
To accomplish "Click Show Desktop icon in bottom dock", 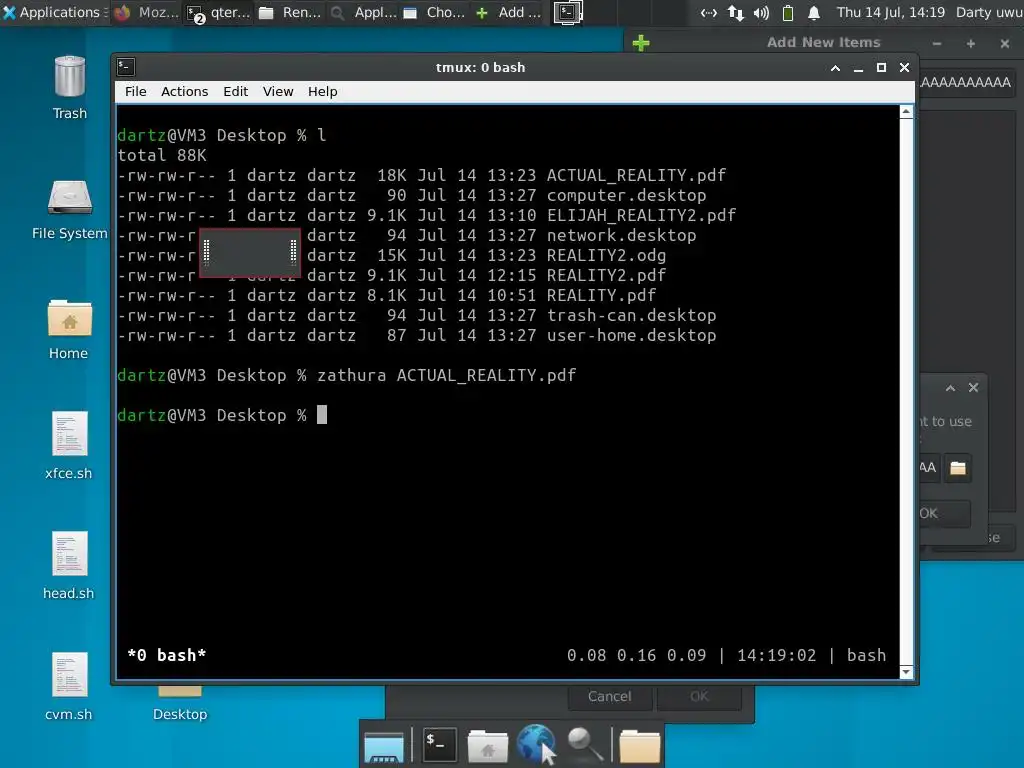I will (383, 746).
